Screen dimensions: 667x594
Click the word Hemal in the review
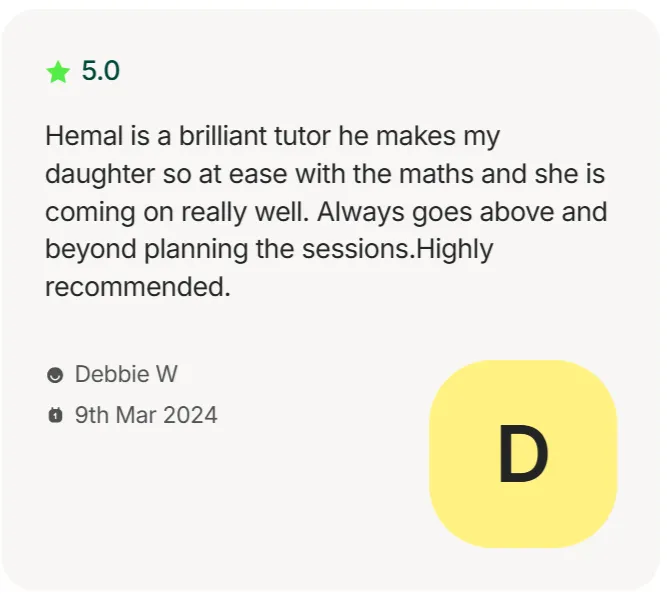[x=84, y=136]
